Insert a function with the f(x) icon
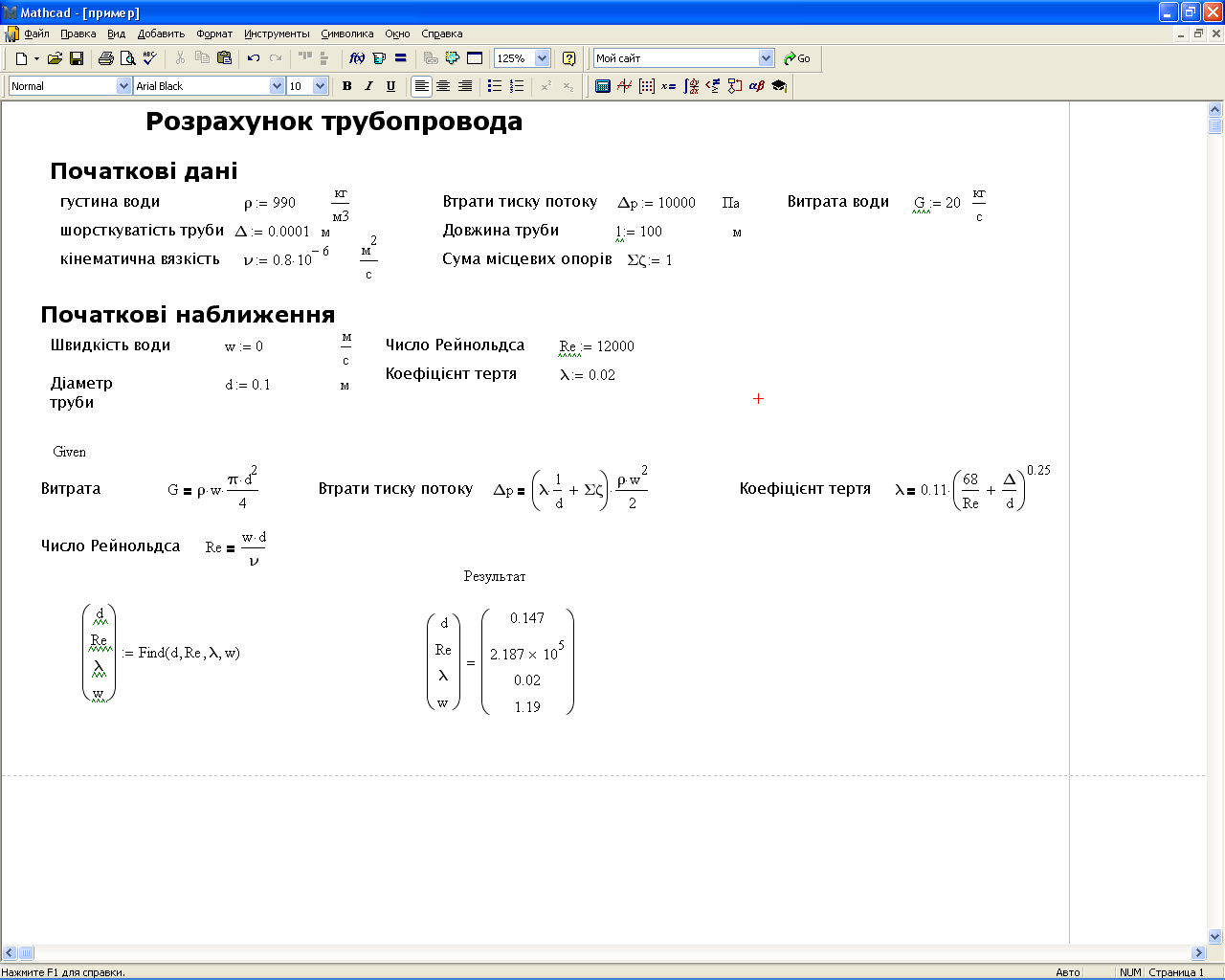The height and width of the screenshot is (980, 1225). point(357,58)
